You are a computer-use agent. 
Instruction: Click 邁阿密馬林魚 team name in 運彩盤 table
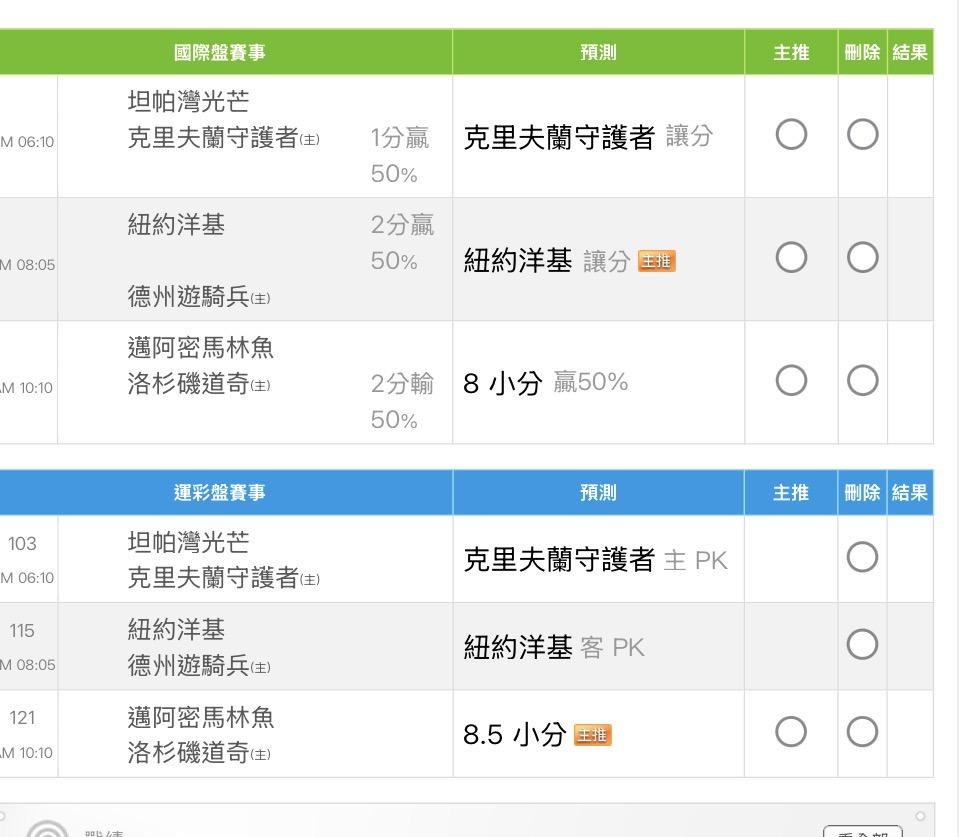click(x=201, y=717)
